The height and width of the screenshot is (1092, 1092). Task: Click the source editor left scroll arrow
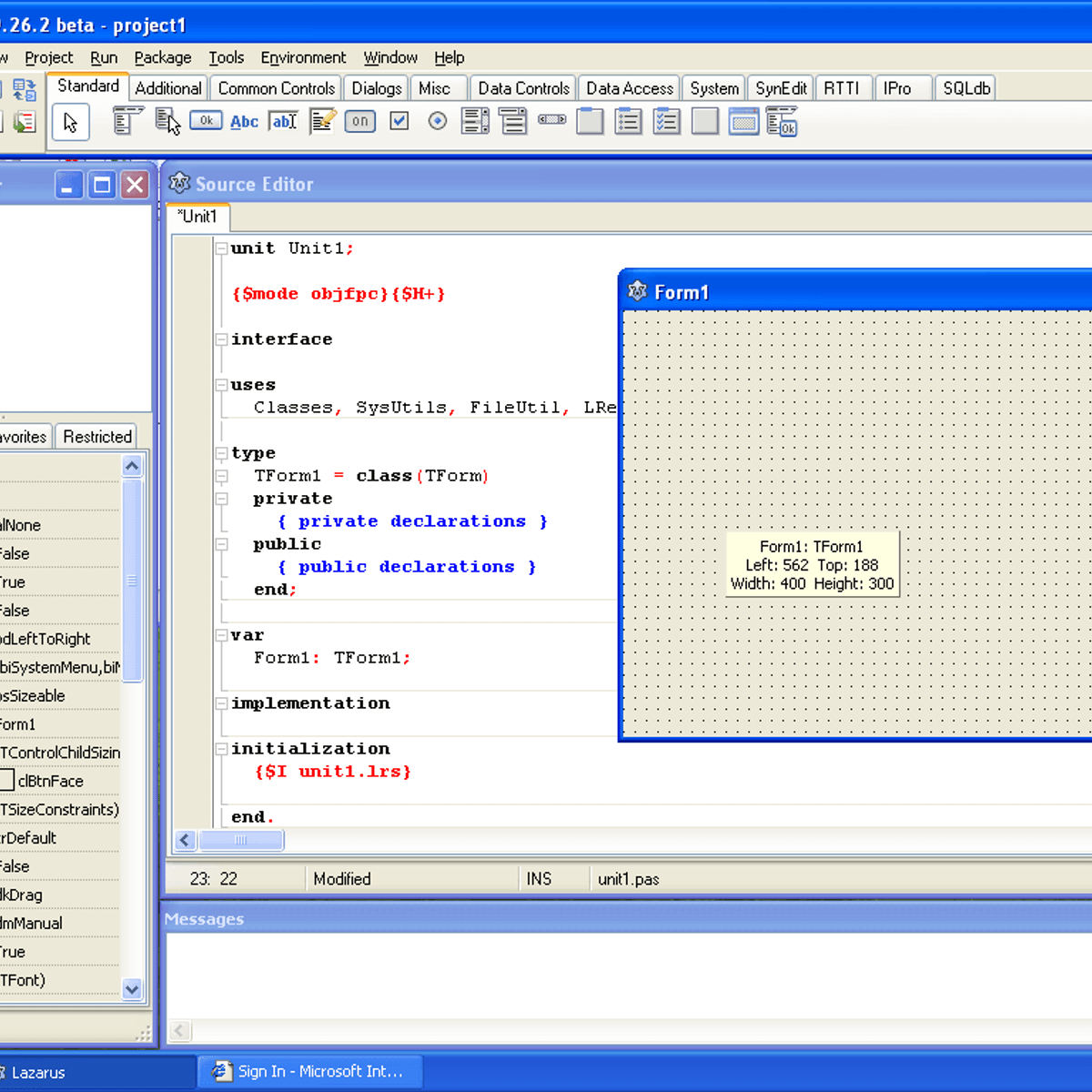click(x=185, y=840)
